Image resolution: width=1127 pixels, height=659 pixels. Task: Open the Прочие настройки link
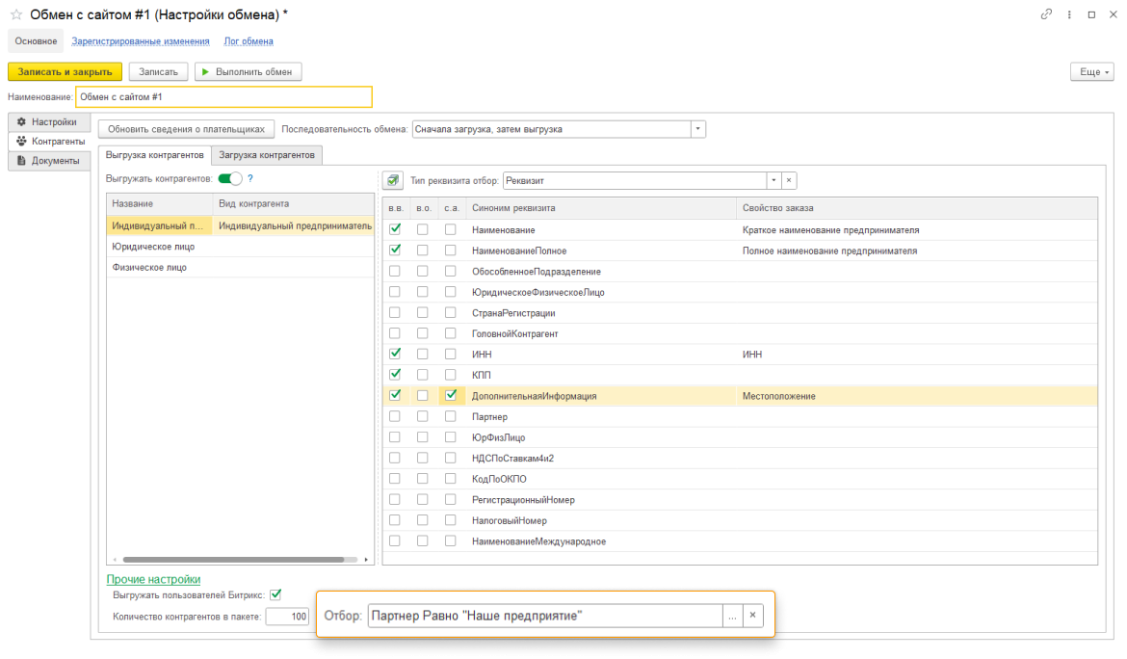154,579
